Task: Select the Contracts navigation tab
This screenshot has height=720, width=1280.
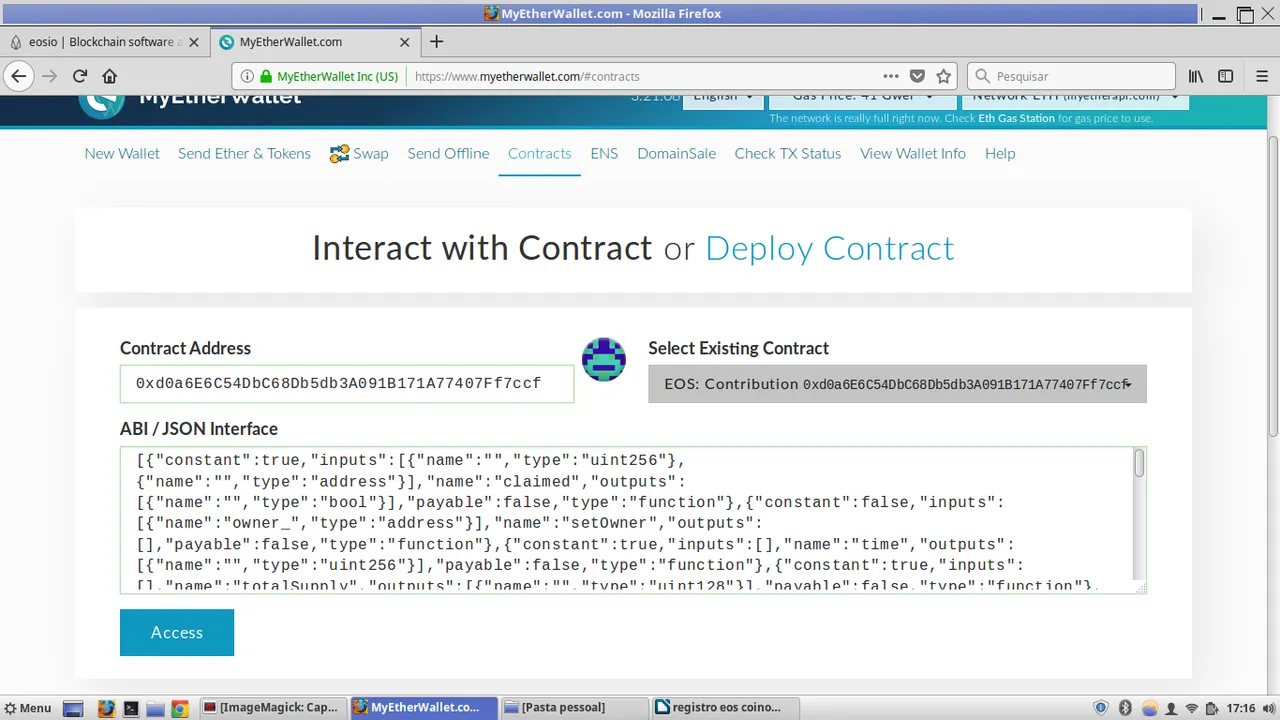Action: [x=539, y=154]
